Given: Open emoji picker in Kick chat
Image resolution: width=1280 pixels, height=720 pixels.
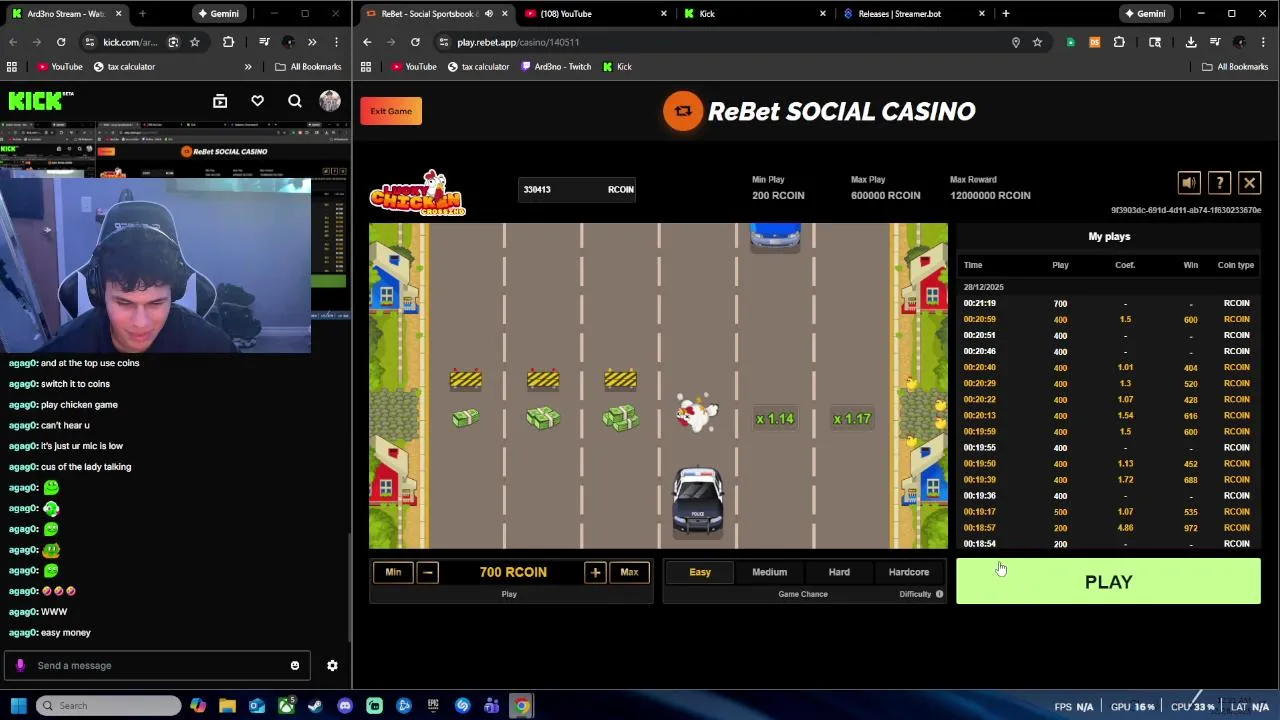Looking at the screenshot, I should [294, 665].
